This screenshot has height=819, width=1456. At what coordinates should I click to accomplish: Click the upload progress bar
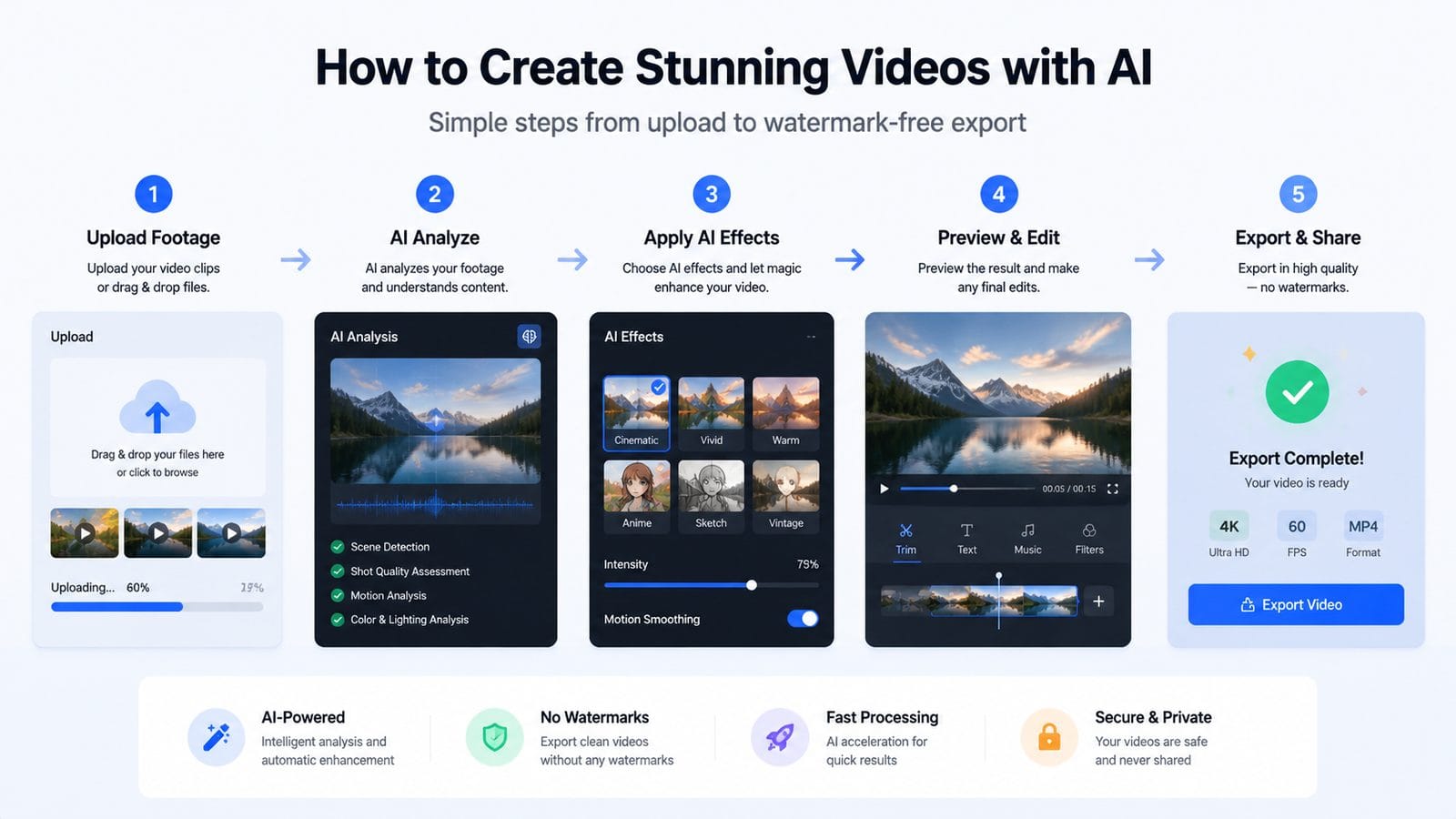tap(157, 607)
